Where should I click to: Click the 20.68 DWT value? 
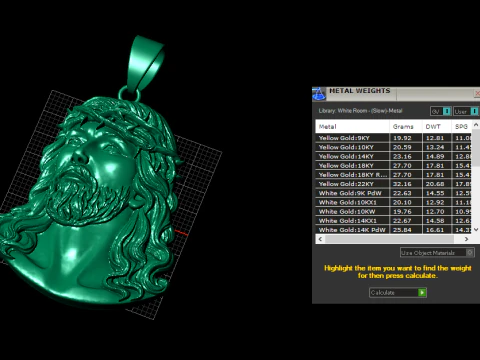[x=435, y=184]
